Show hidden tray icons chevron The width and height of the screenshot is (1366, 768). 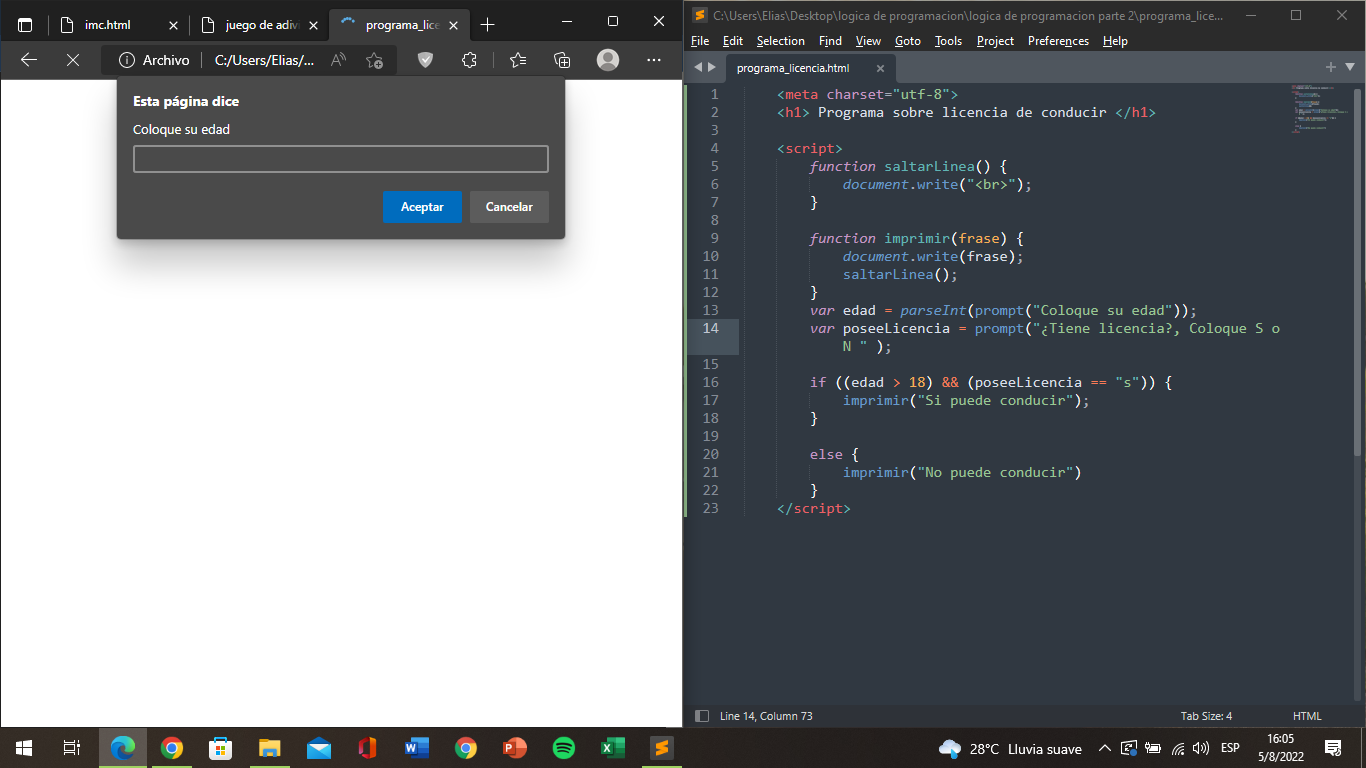point(1104,748)
